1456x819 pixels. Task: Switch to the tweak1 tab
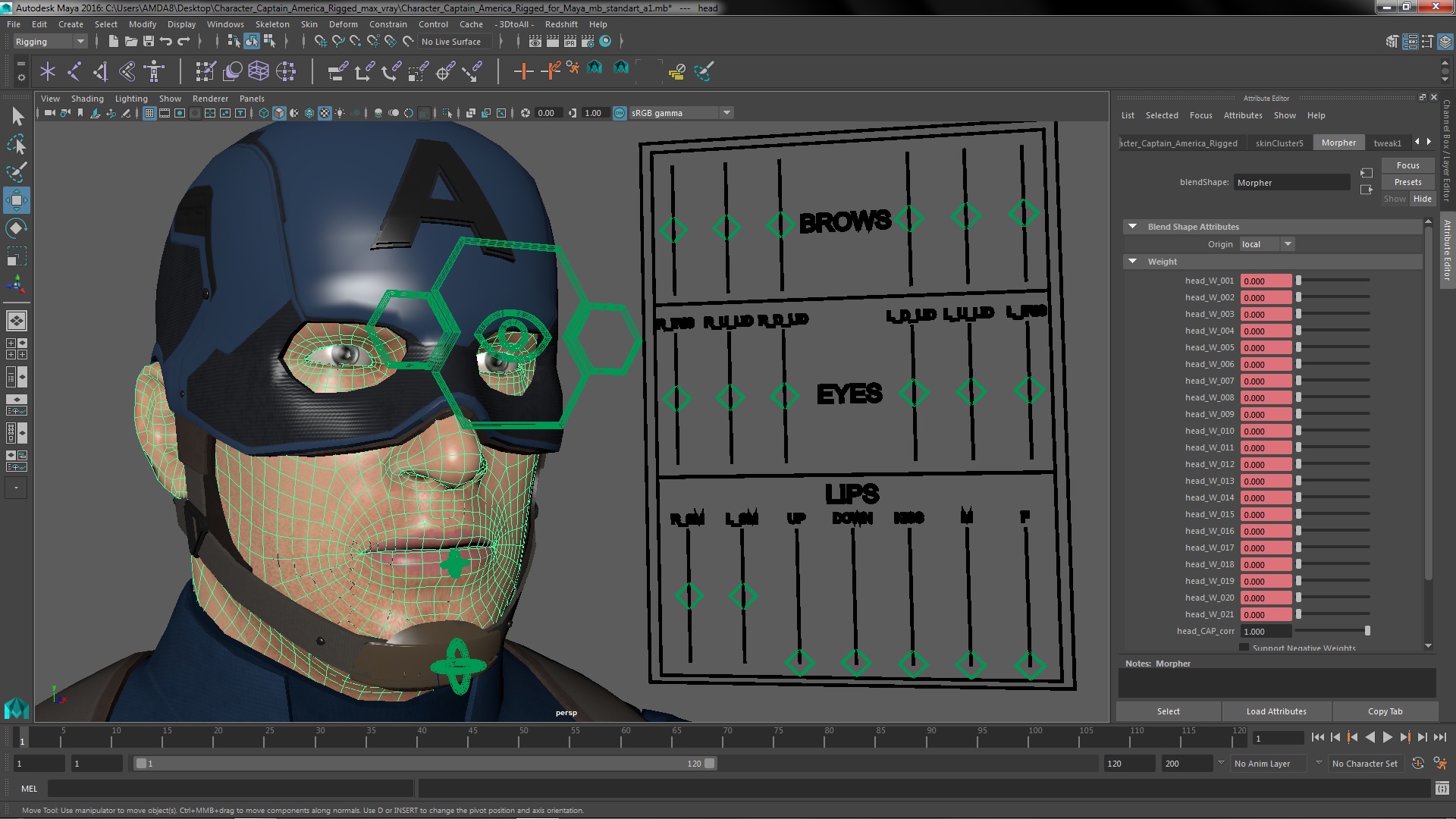tap(1387, 143)
